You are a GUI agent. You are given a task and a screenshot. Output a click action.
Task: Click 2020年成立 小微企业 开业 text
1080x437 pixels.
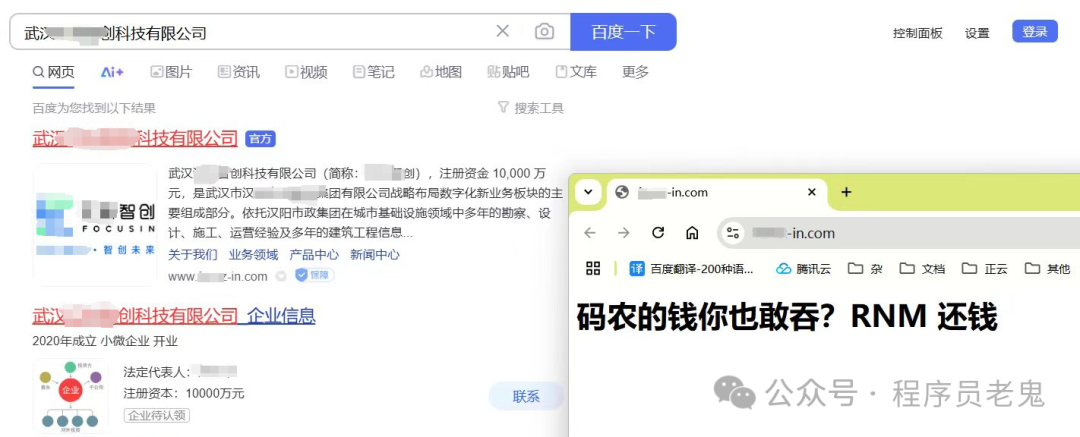tap(105, 341)
